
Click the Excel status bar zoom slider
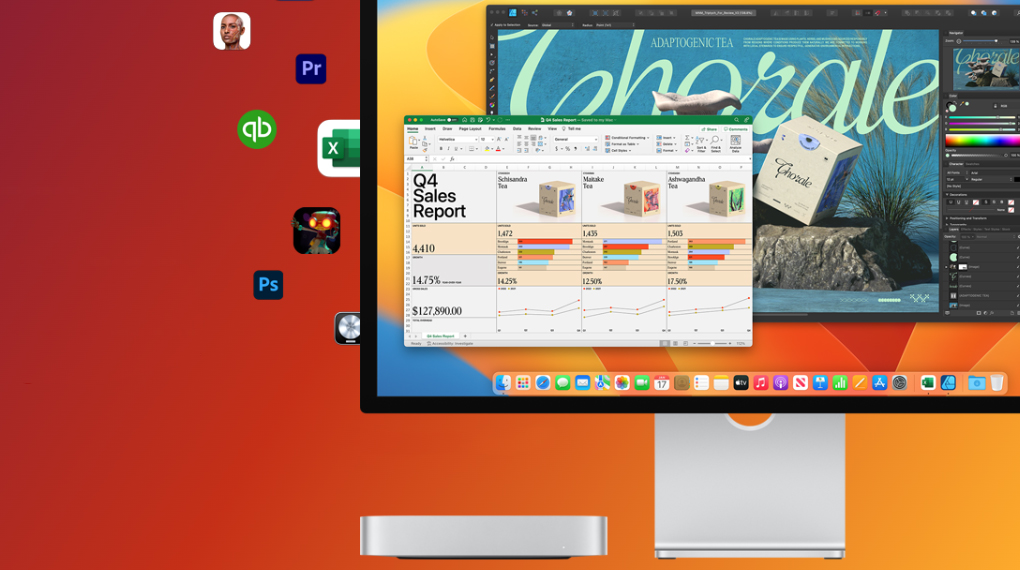(712, 344)
